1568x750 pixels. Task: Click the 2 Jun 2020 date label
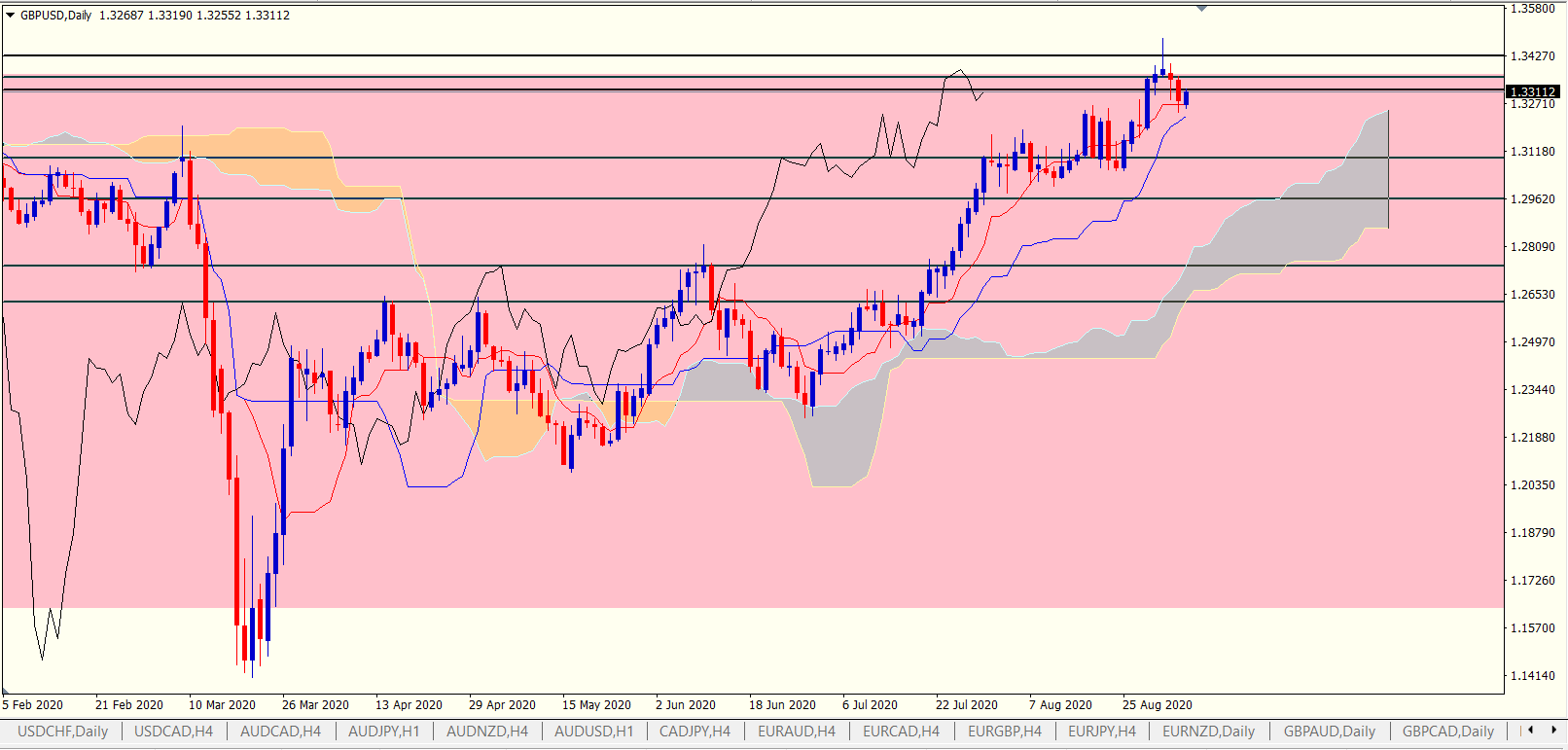pos(686,705)
